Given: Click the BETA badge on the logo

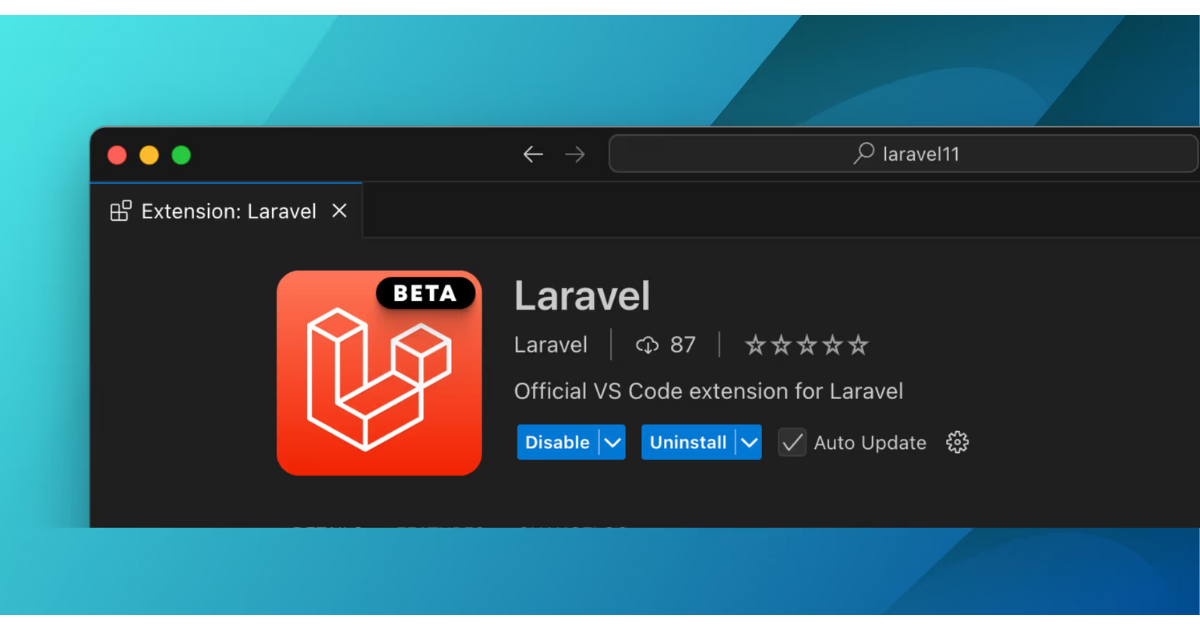Looking at the screenshot, I should point(426,292).
